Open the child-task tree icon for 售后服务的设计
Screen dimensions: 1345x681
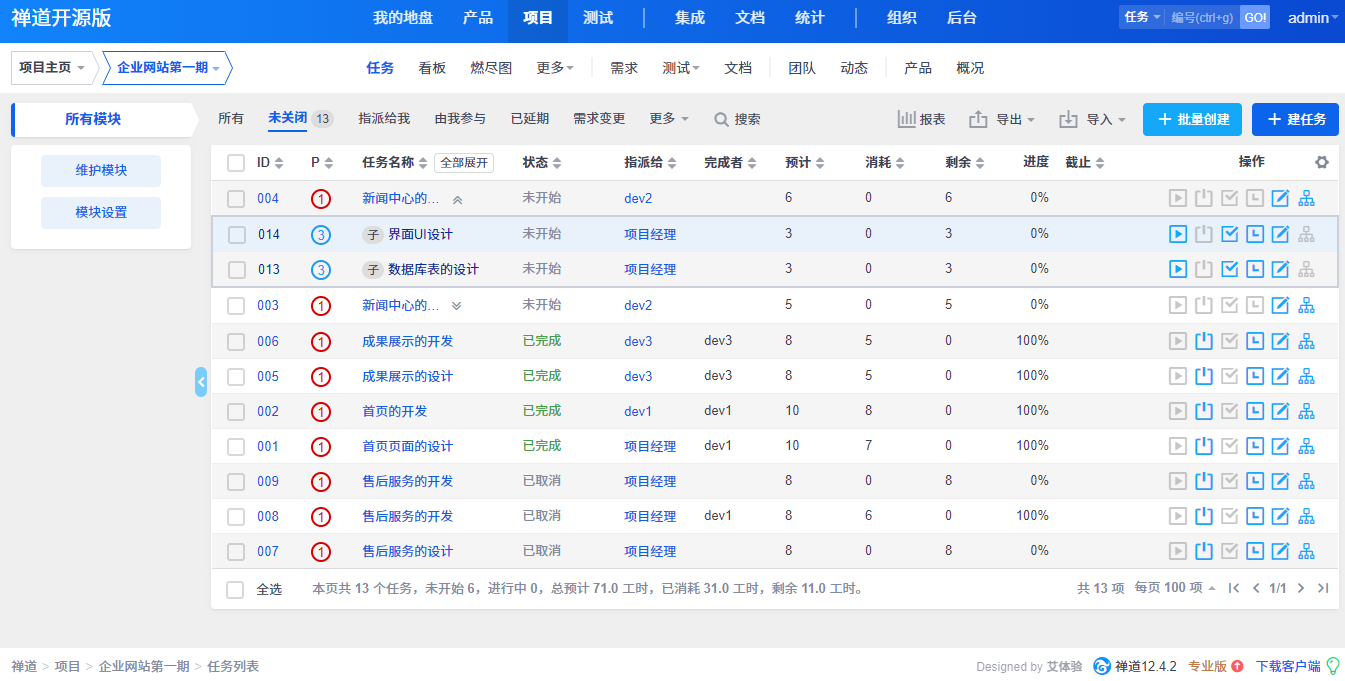[x=1306, y=551]
